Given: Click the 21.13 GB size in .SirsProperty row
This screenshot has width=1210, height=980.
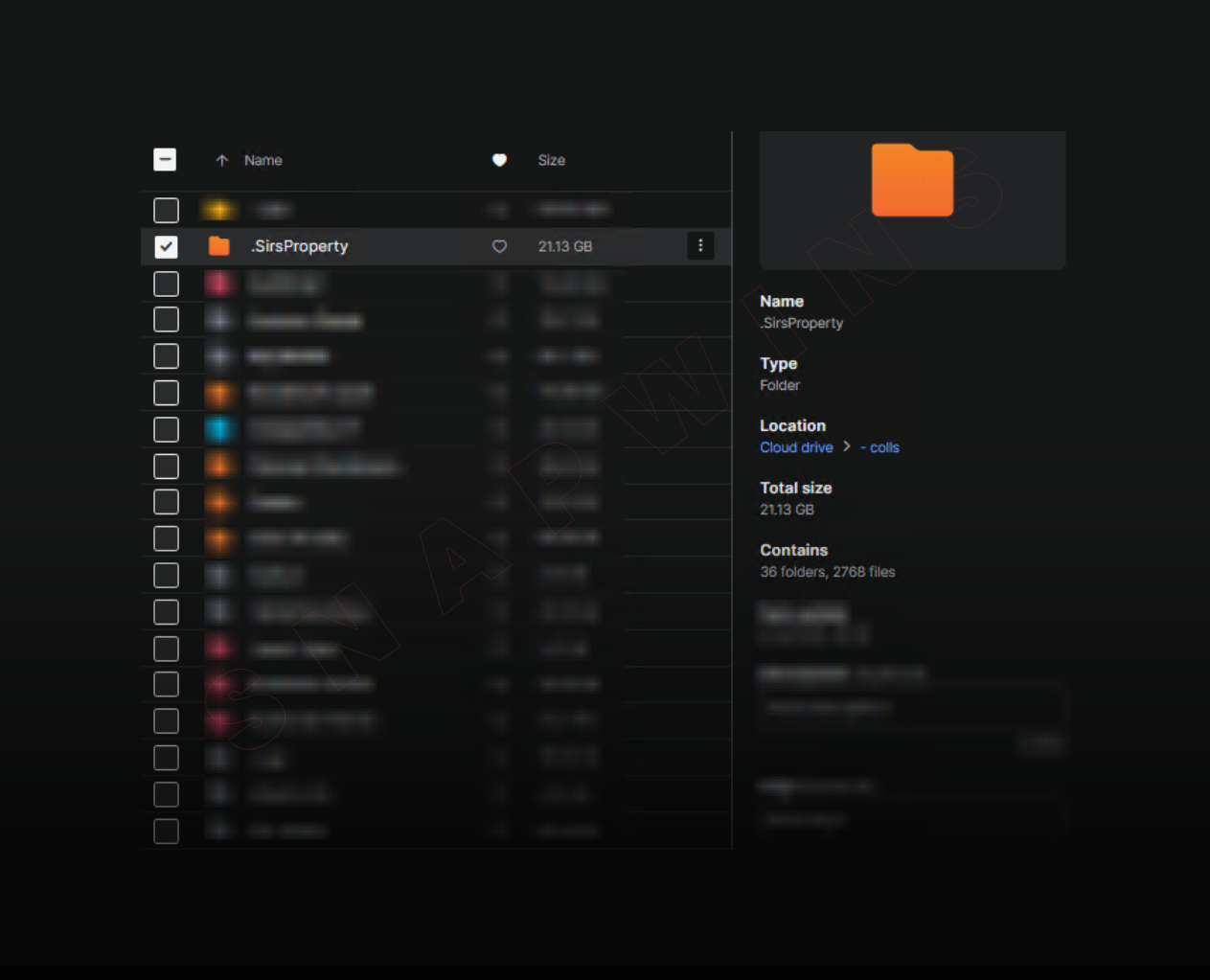Looking at the screenshot, I should tap(564, 246).
